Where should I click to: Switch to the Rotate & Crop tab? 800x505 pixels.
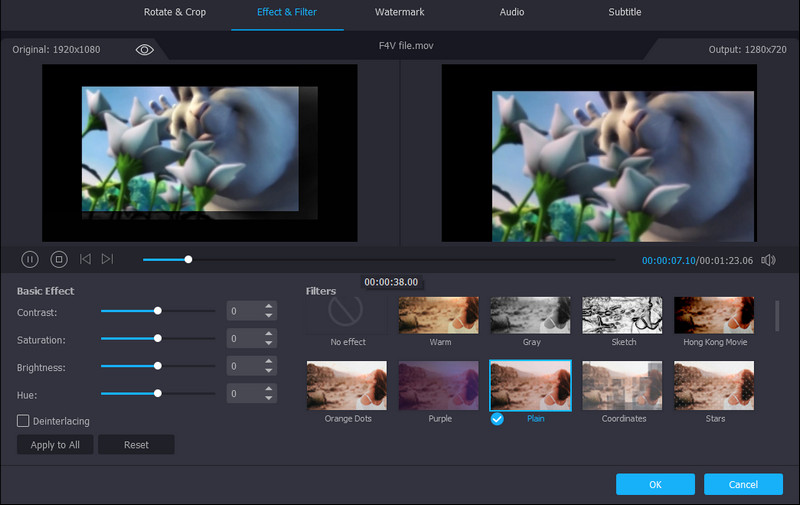175,12
